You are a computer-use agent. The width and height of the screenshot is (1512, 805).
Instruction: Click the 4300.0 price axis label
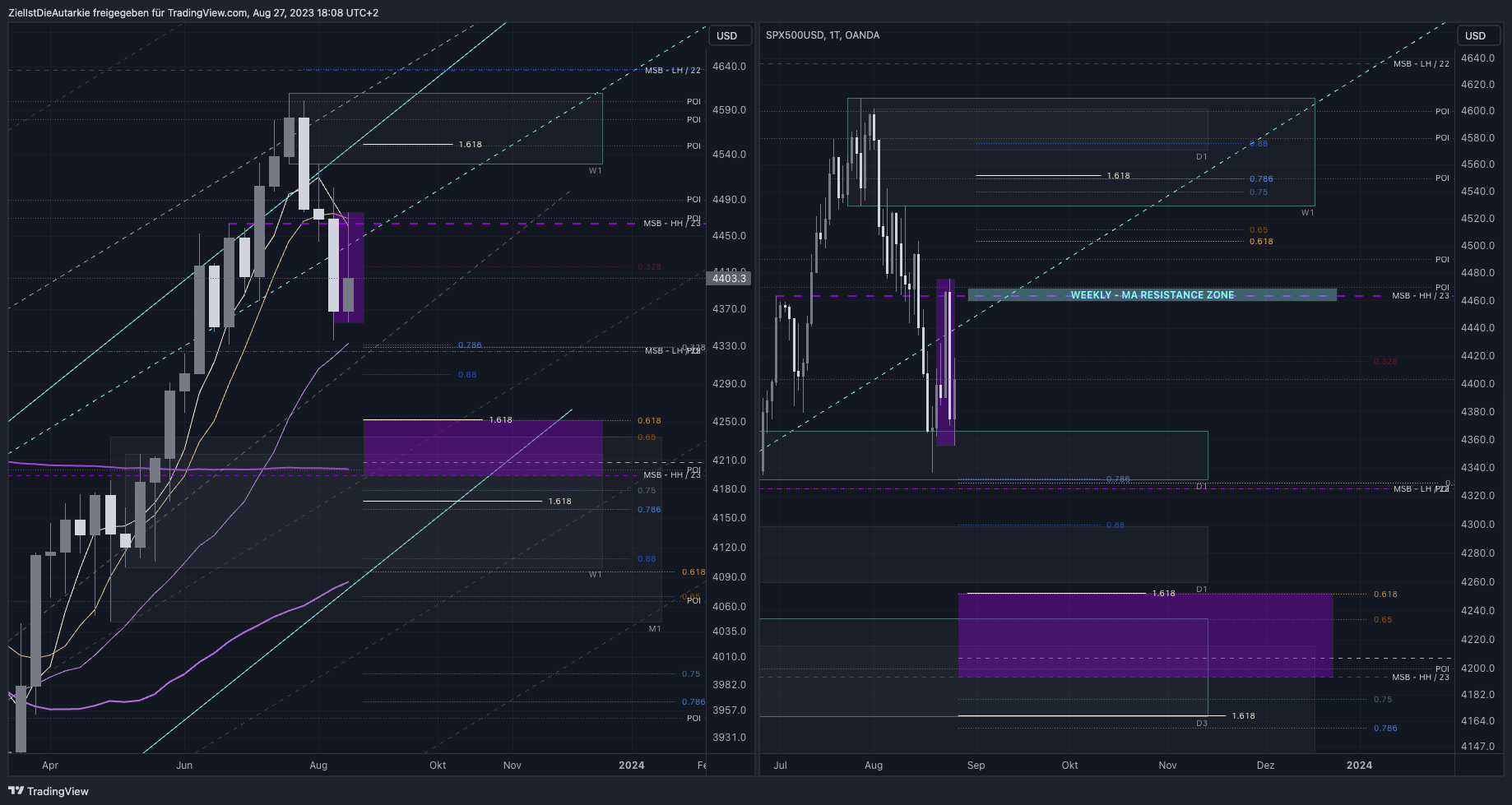tap(1477, 525)
